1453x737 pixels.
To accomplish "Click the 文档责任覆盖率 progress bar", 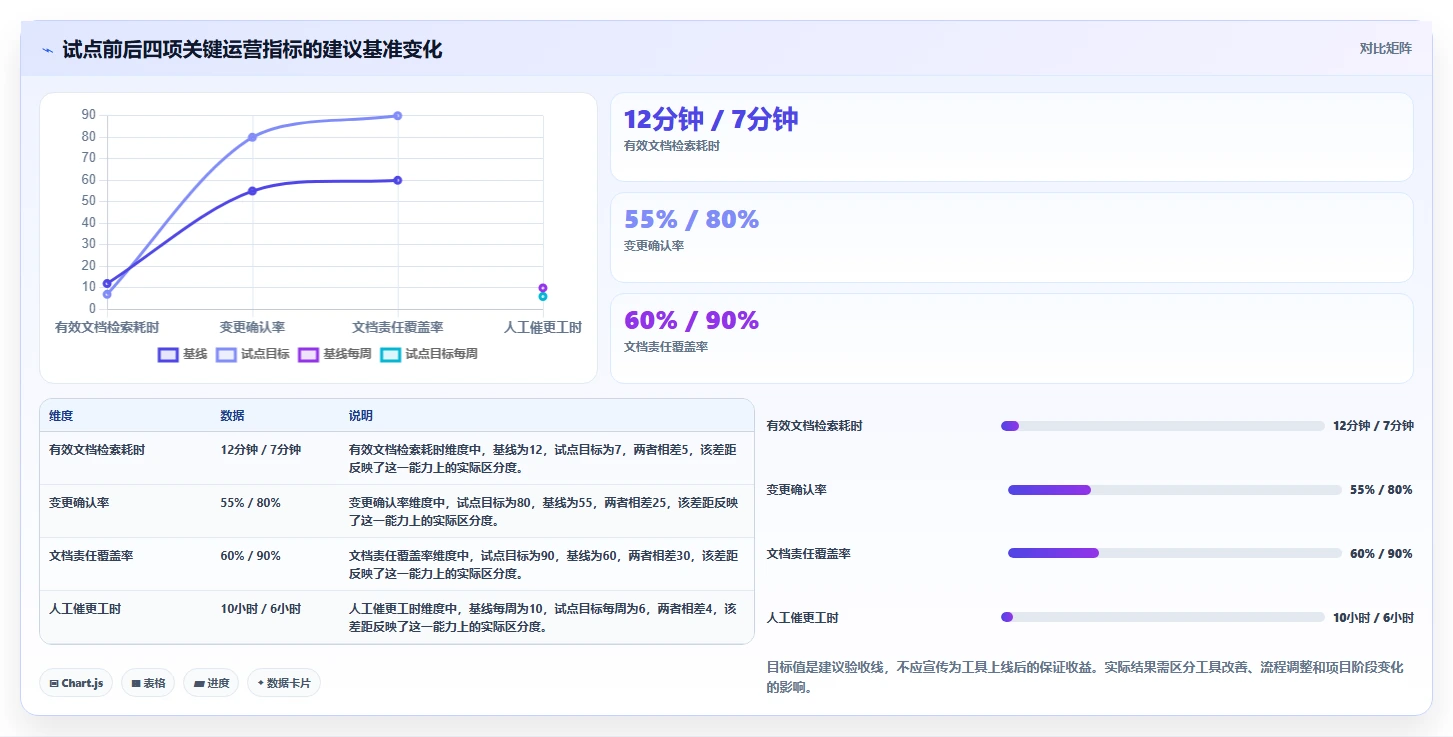I will [1174, 553].
